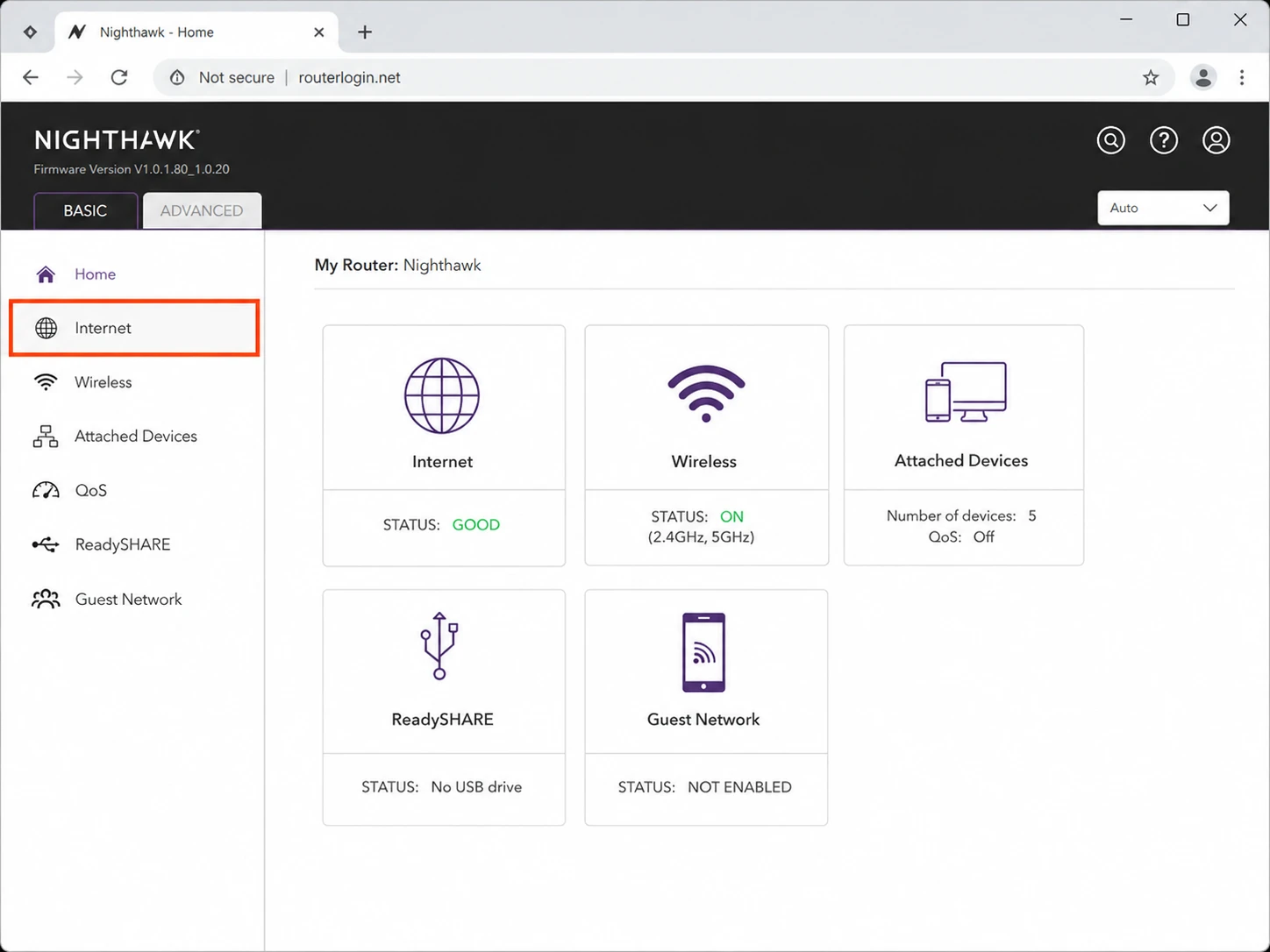Click the browser forward arrow
The image size is (1270, 952).
click(75, 77)
